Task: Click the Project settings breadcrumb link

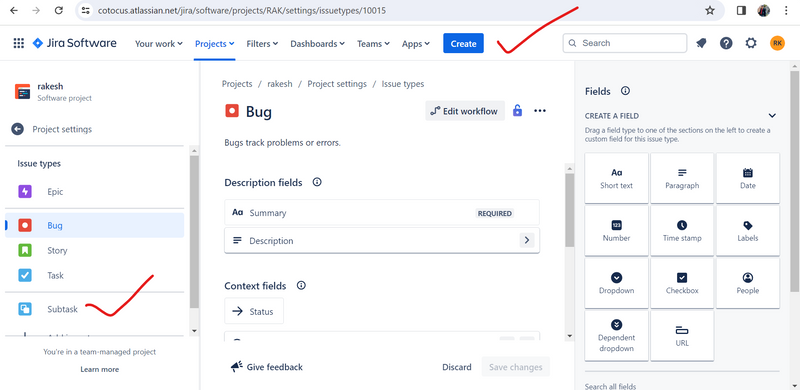Action: tap(337, 84)
